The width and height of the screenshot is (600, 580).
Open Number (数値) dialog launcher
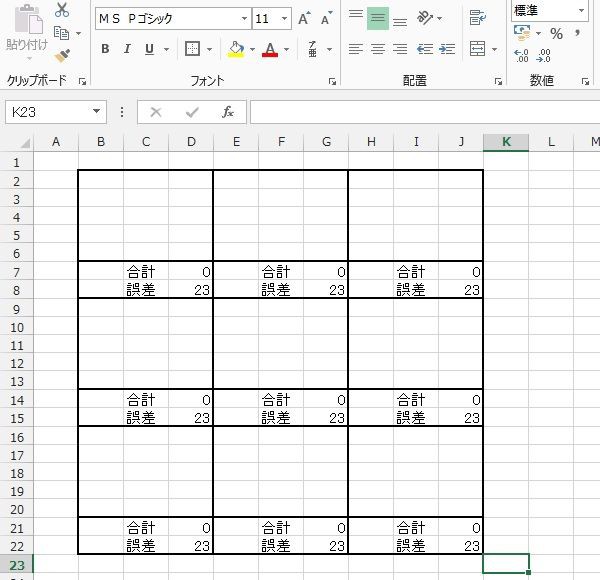585,81
